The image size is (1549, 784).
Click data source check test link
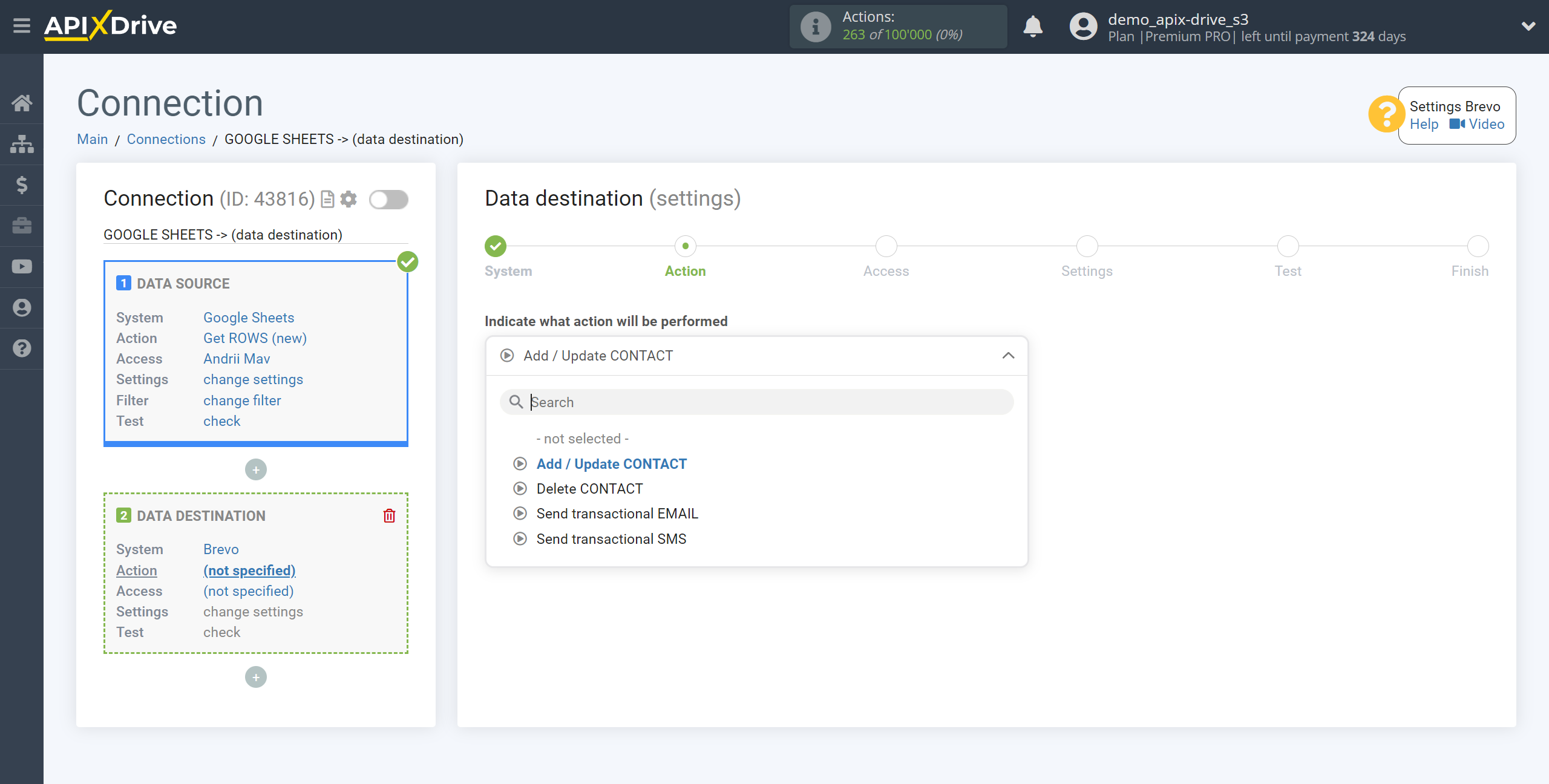(x=221, y=421)
